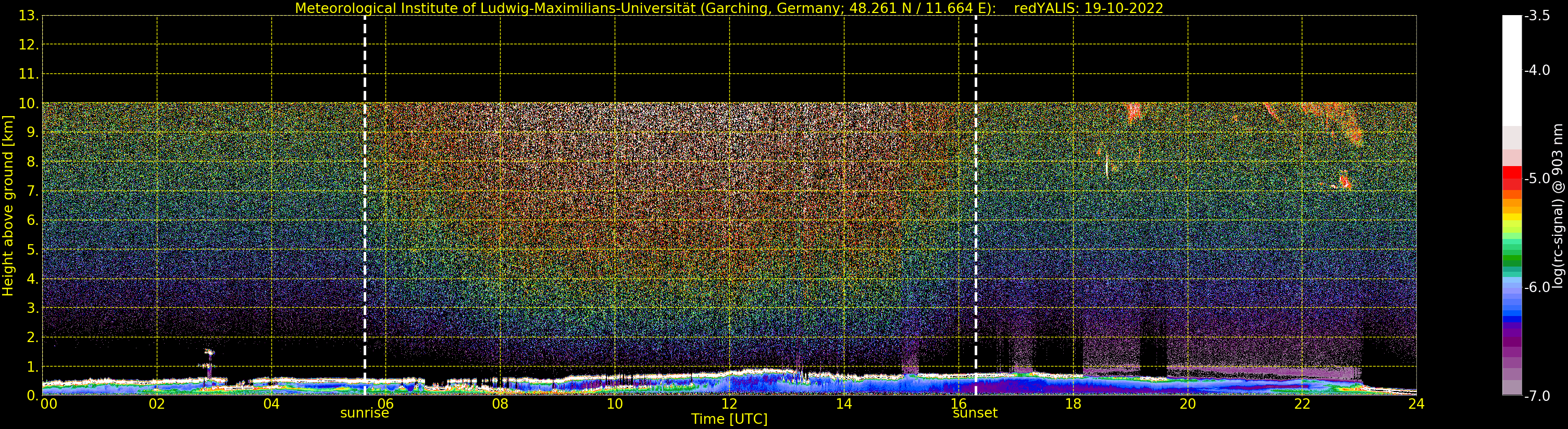Image resolution: width=1568 pixels, height=429 pixels.
Task: Click the time axis tick label '08'
Action: pyautogui.click(x=500, y=404)
